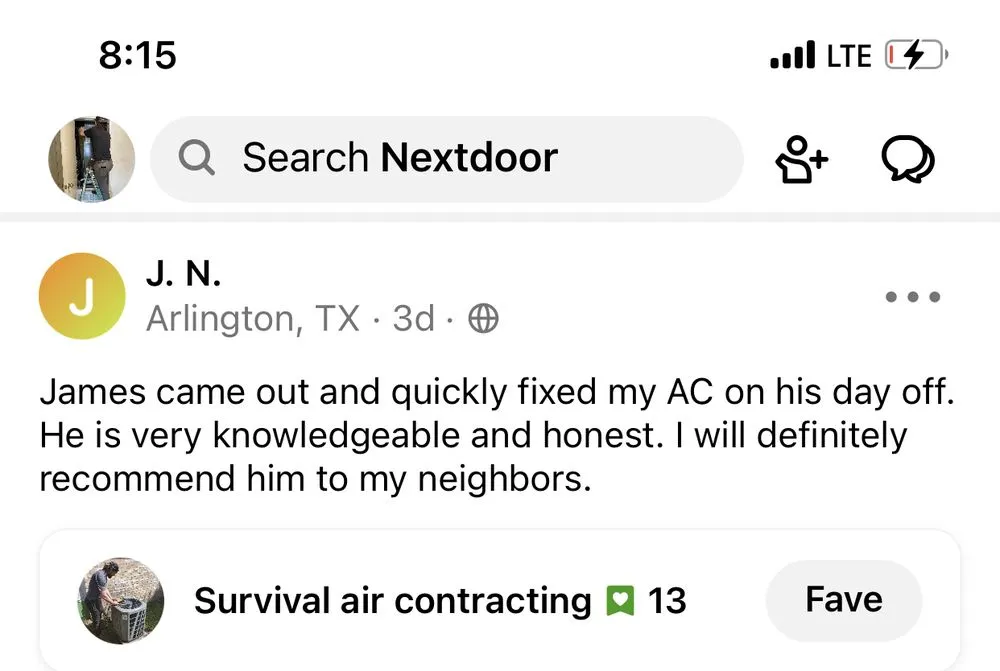
Task: Open your profile avatar photo
Action: (92, 159)
